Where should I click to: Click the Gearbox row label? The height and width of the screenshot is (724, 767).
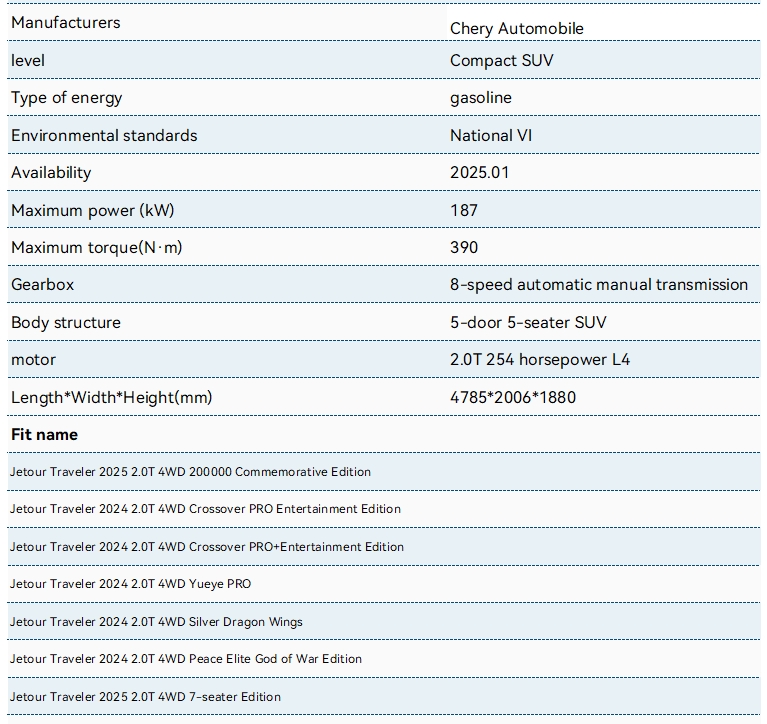coord(42,285)
